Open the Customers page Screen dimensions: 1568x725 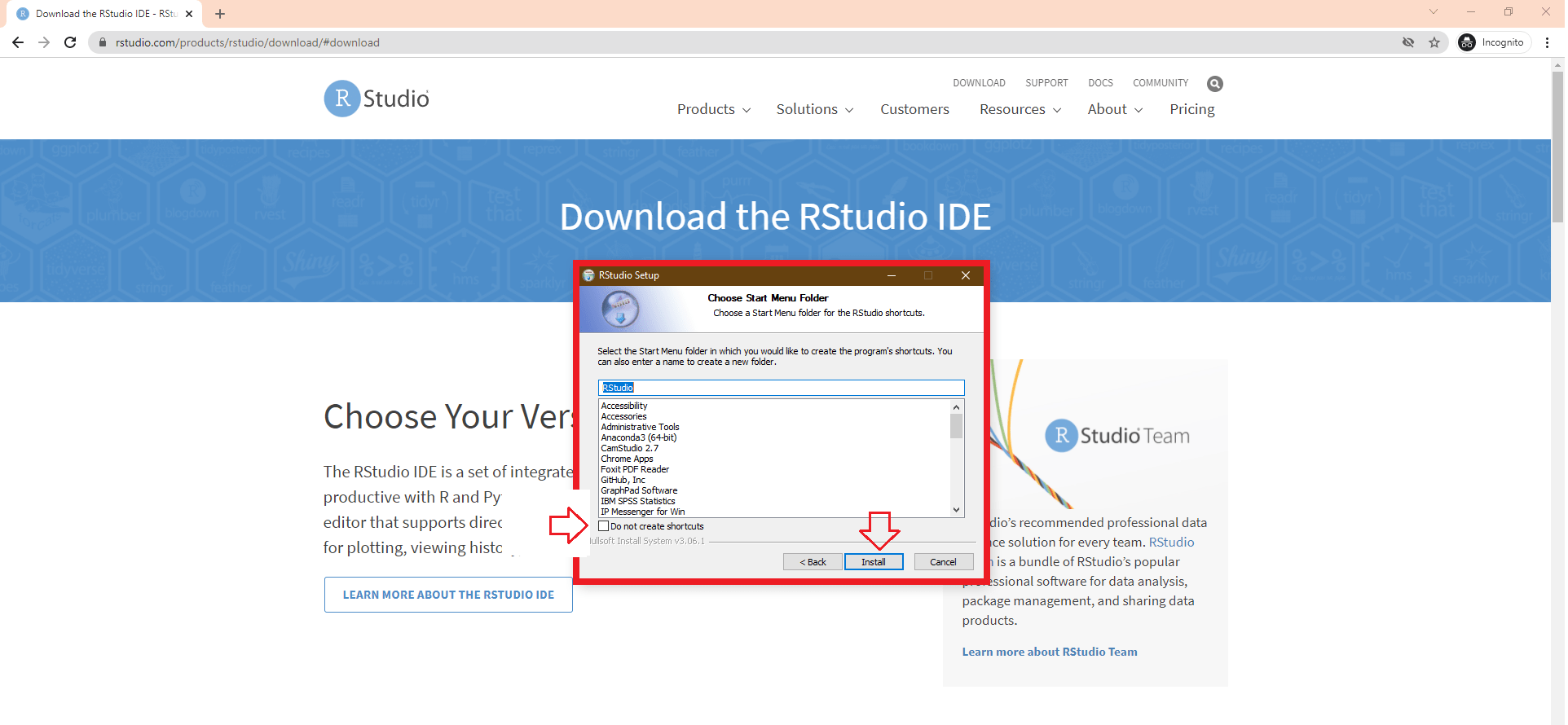coord(914,109)
